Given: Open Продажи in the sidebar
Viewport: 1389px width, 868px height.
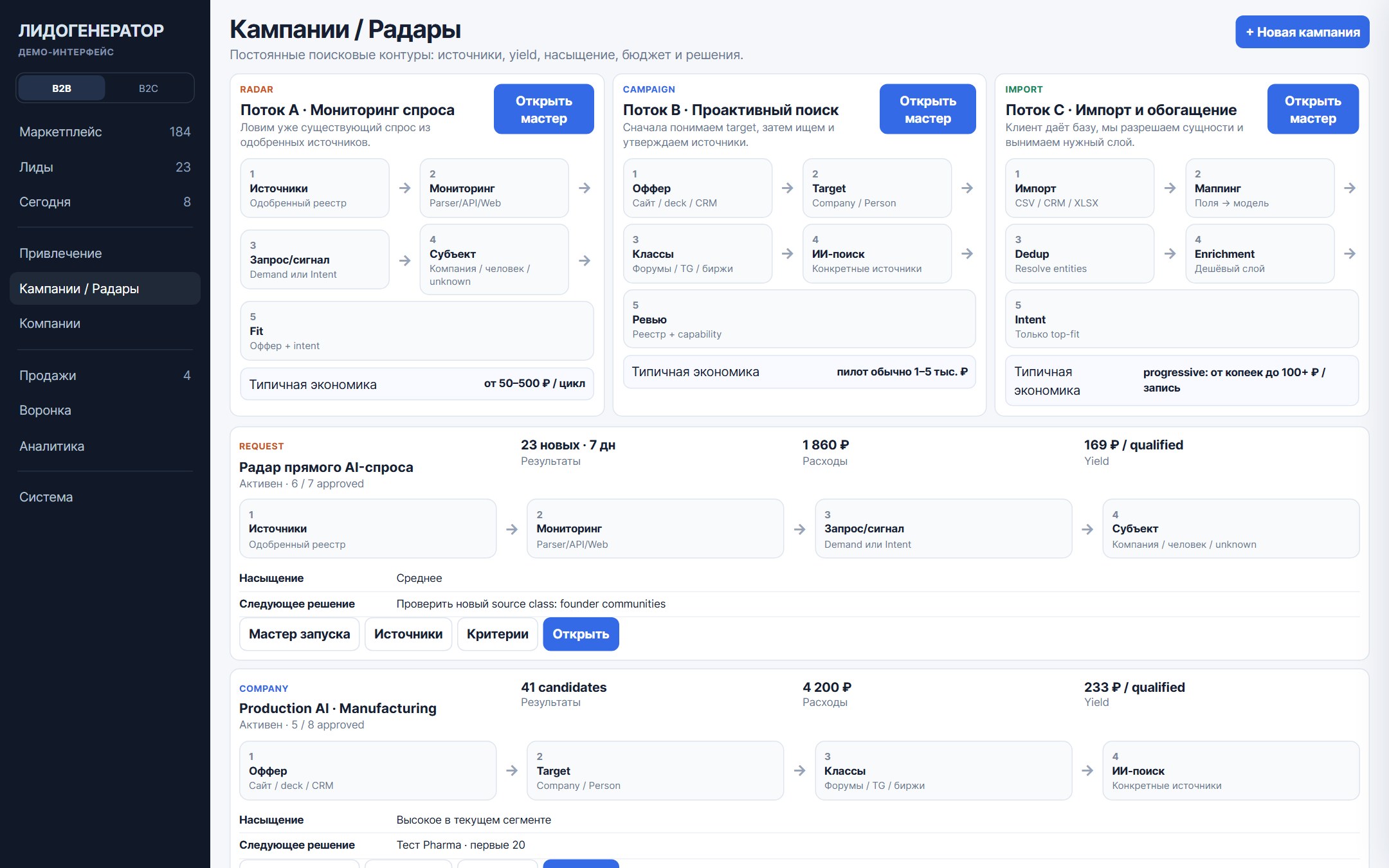Looking at the screenshot, I should click(x=105, y=375).
